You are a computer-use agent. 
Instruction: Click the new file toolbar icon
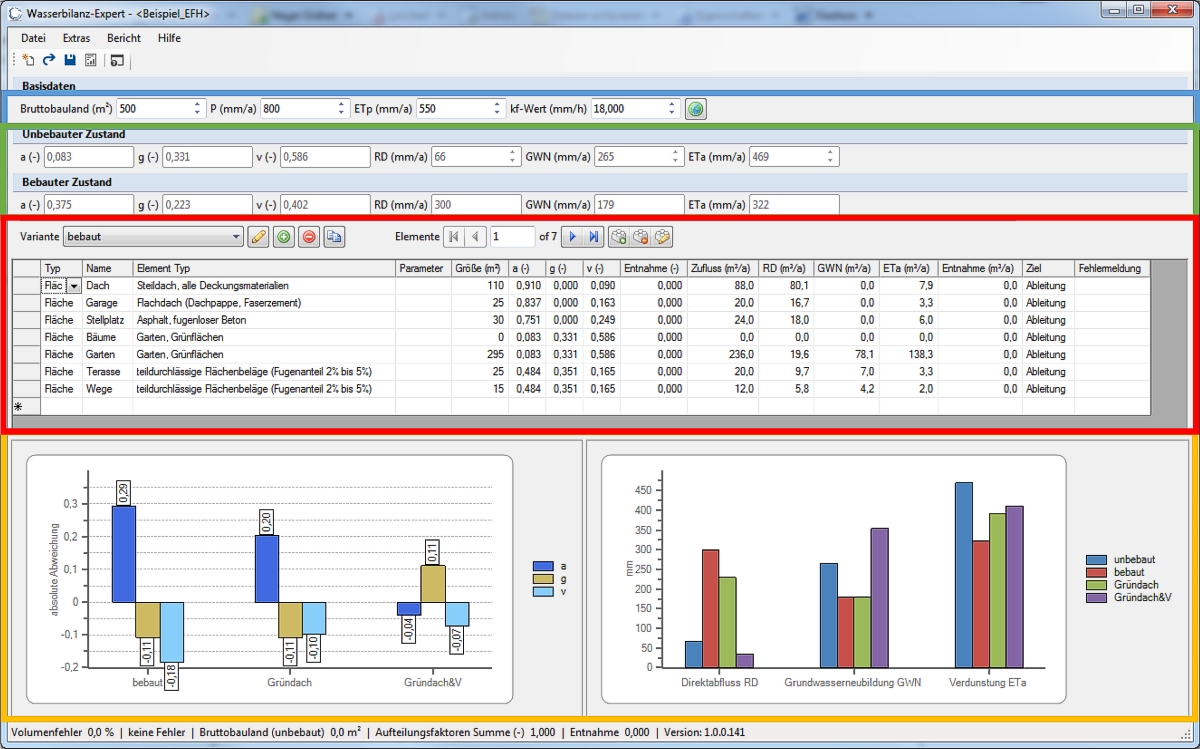[28, 60]
